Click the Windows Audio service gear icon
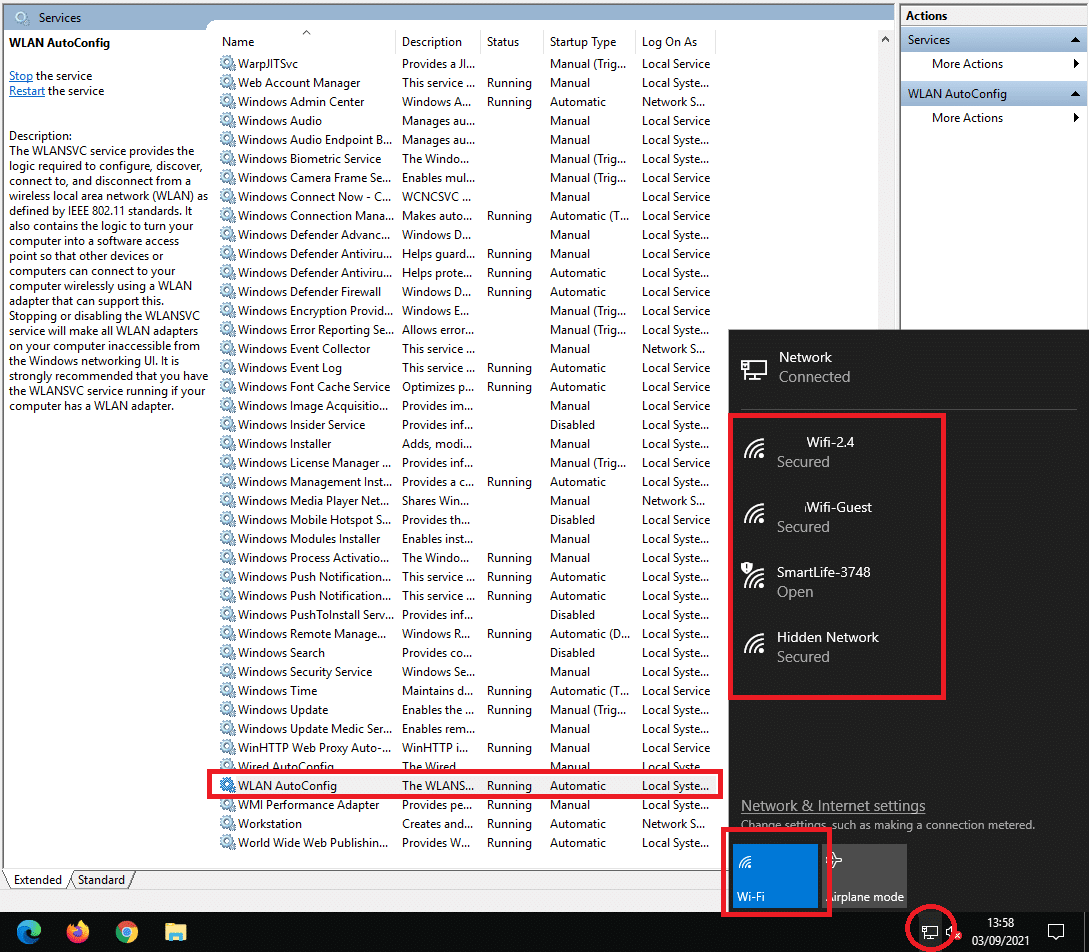 pos(228,121)
